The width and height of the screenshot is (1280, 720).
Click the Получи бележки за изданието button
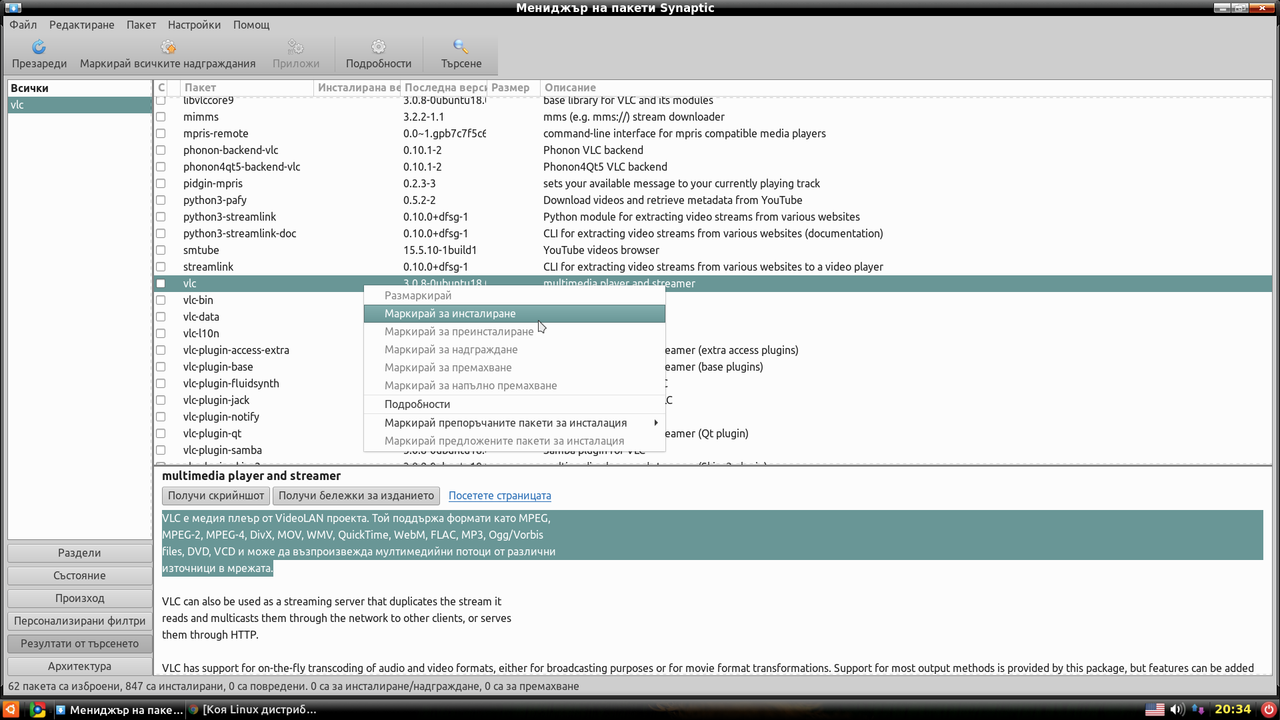point(357,496)
